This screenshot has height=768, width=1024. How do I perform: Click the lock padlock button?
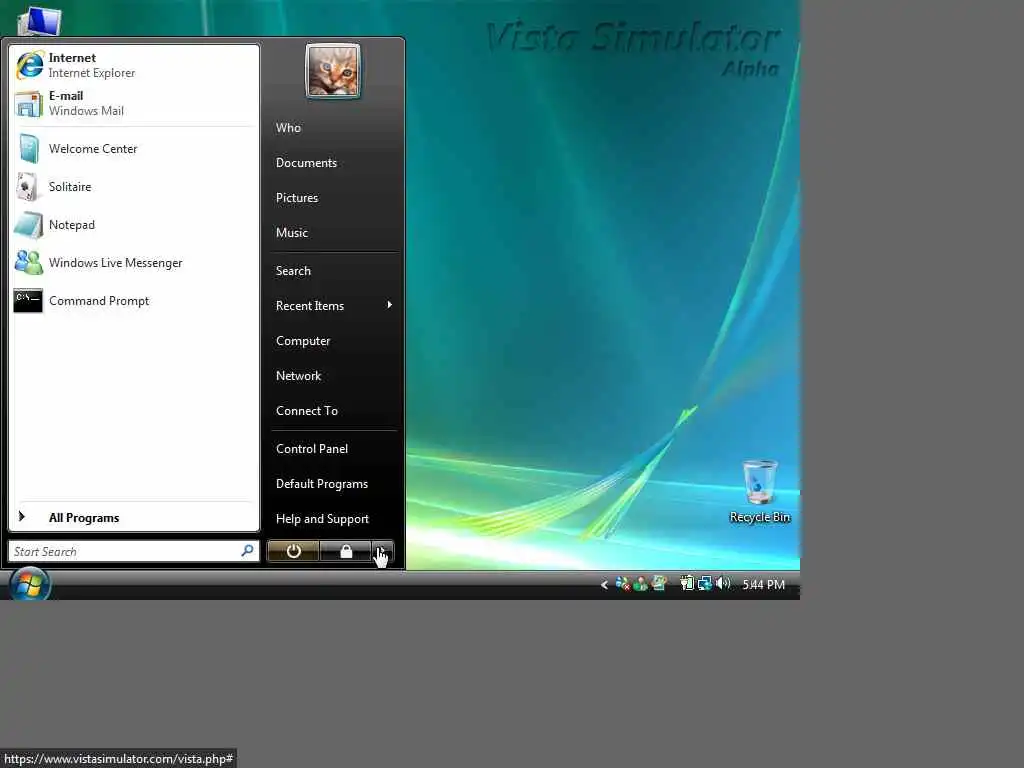click(345, 551)
